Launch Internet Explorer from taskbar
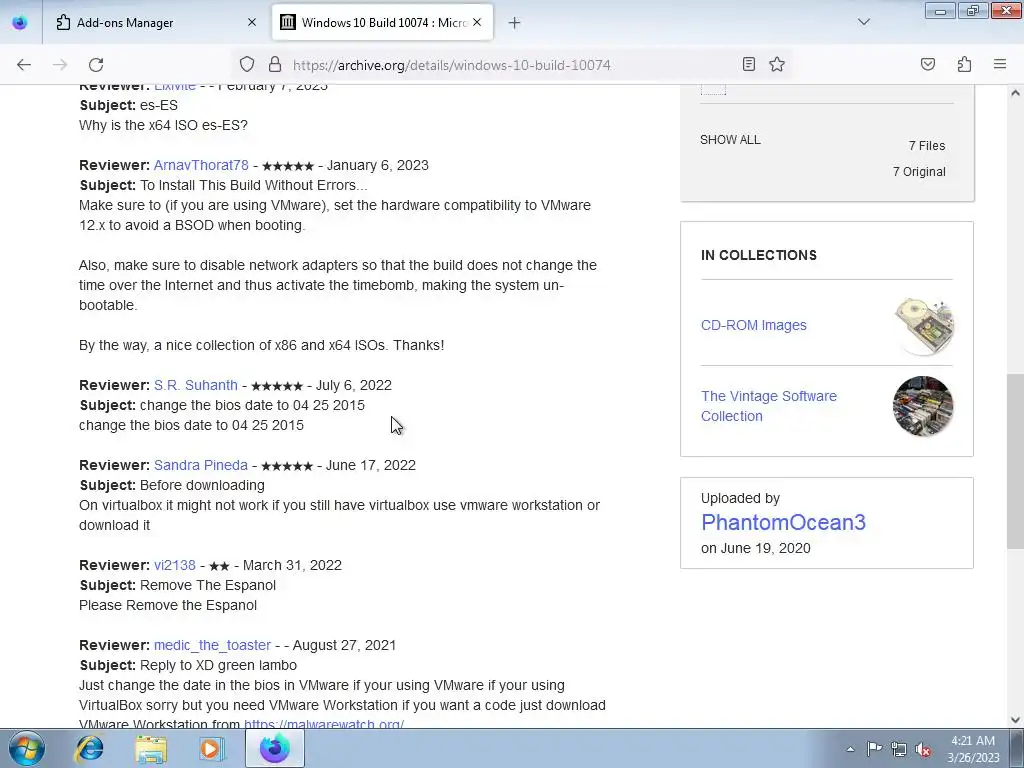The width and height of the screenshot is (1024, 768). (x=89, y=748)
